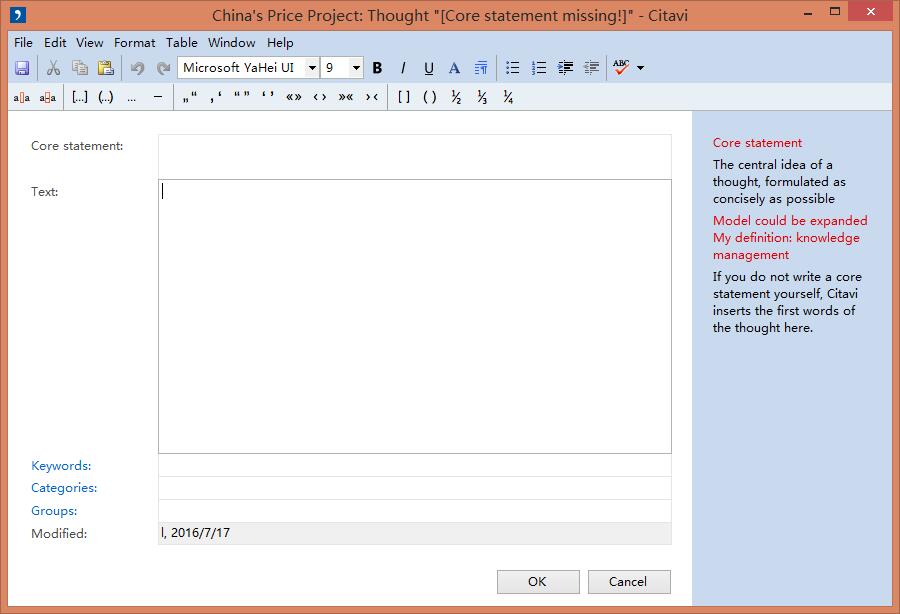Click the Cut scissors icon
Screen dimensions: 900x614
tap(53, 68)
